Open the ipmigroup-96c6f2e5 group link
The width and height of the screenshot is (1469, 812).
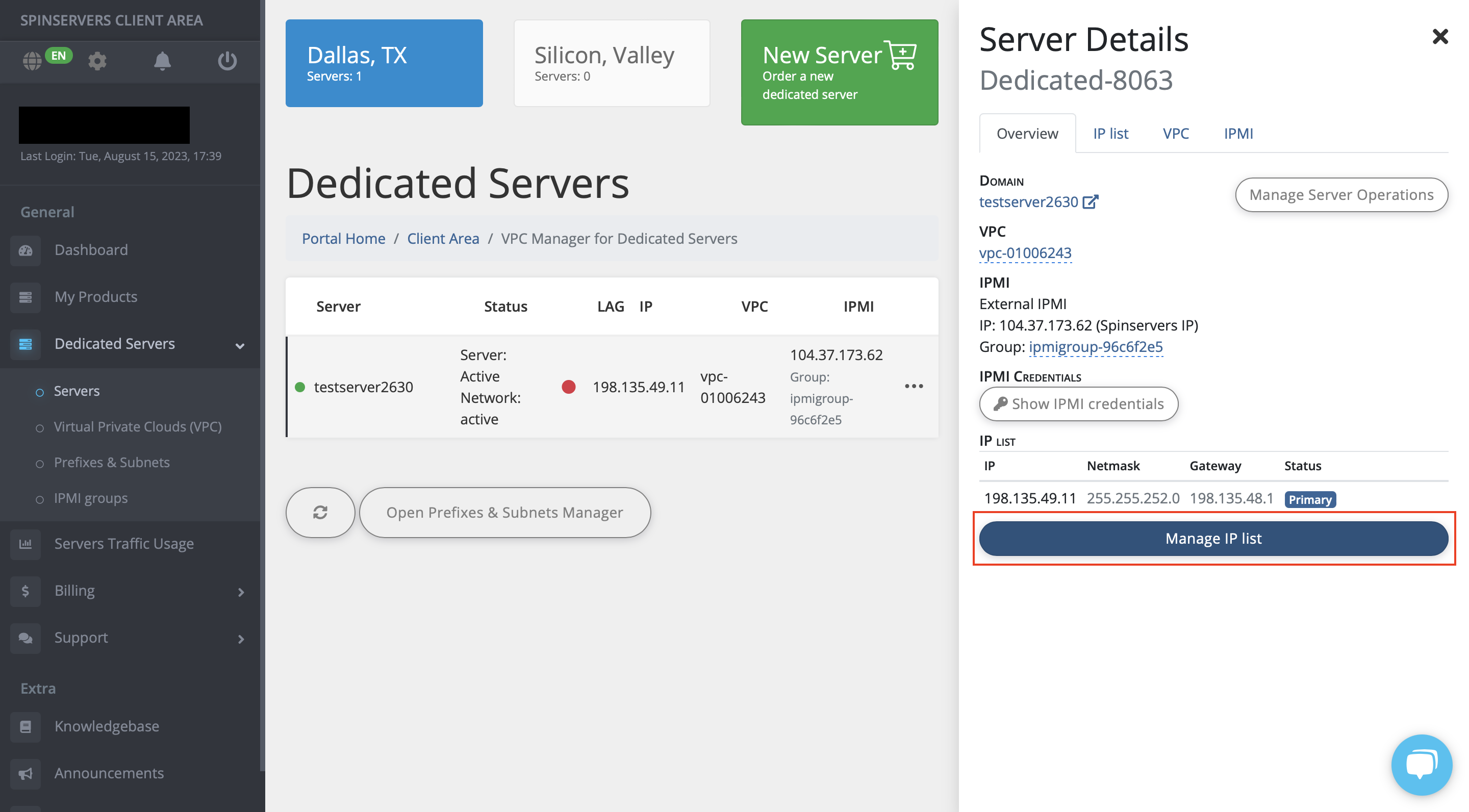coord(1096,346)
